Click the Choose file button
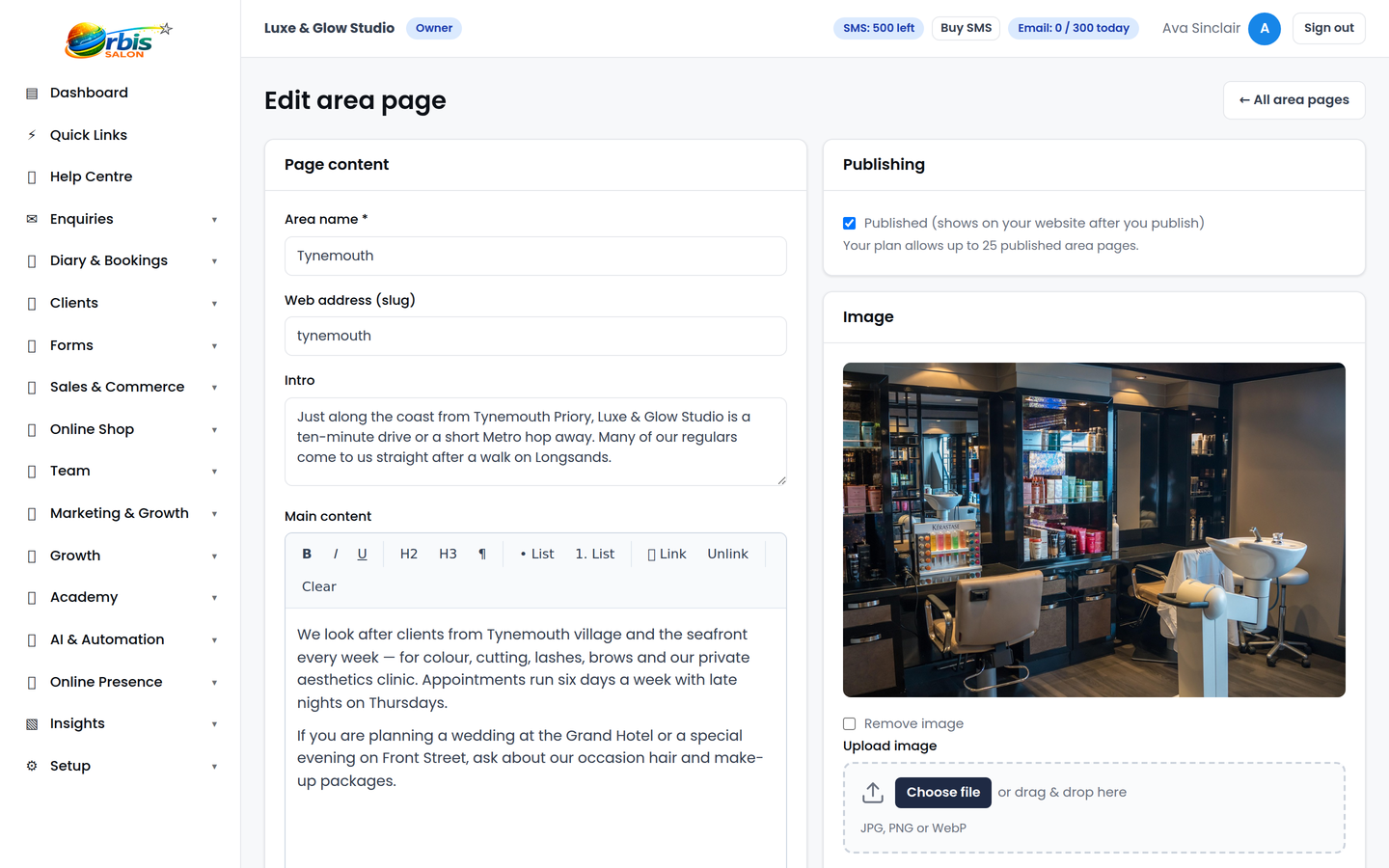The image size is (1389, 868). pyautogui.click(x=942, y=793)
